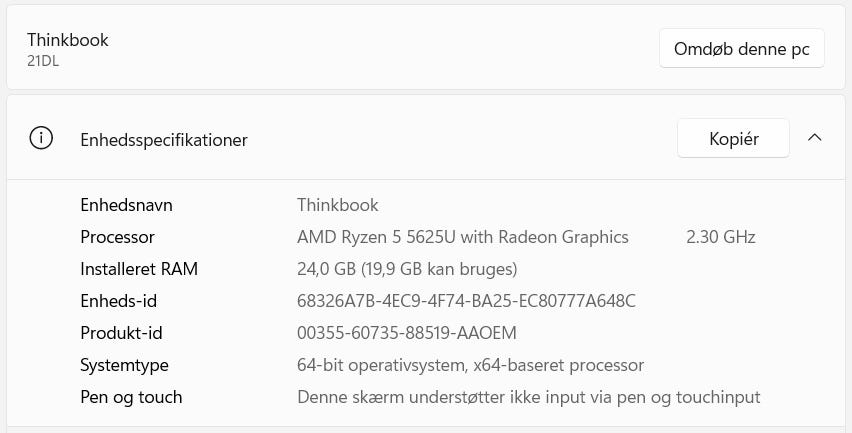The image size is (852, 433).
Task: Click the info icon beside Enhedsspecifikationer
Action: pyautogui.click(x=41, y=139)
